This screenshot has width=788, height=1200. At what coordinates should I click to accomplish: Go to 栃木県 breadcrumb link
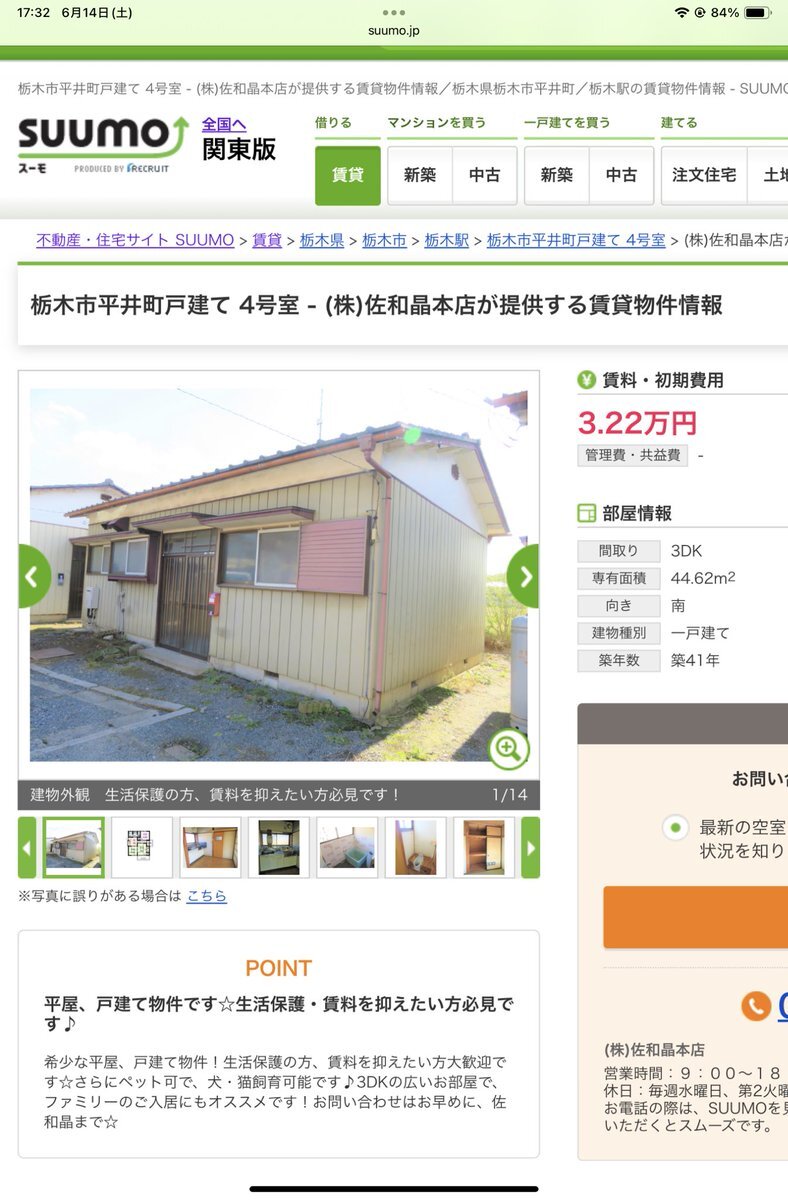pyautogui.click(x=322, y=240)
